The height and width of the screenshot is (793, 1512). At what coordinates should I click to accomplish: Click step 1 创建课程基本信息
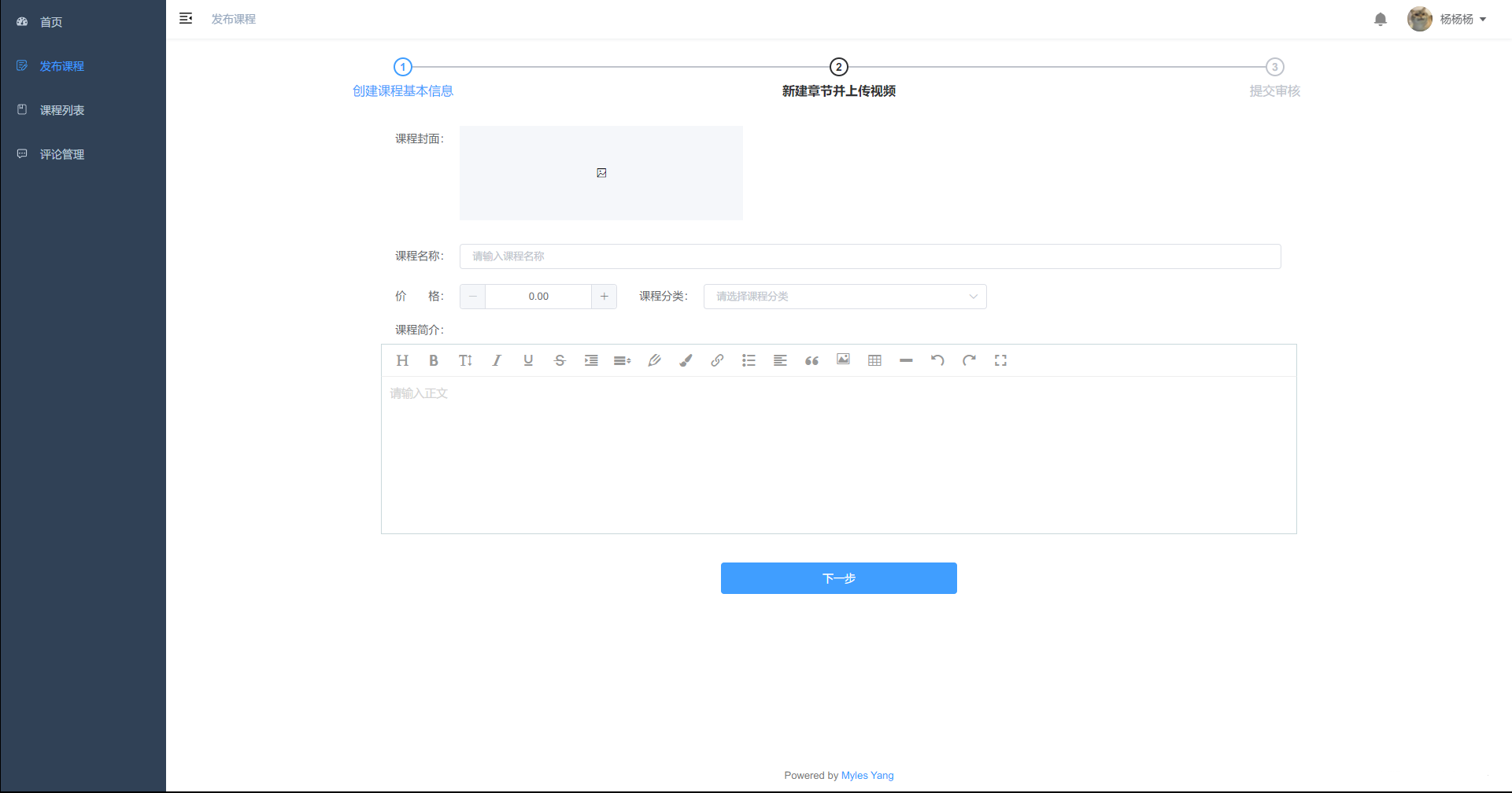(403, 79)
